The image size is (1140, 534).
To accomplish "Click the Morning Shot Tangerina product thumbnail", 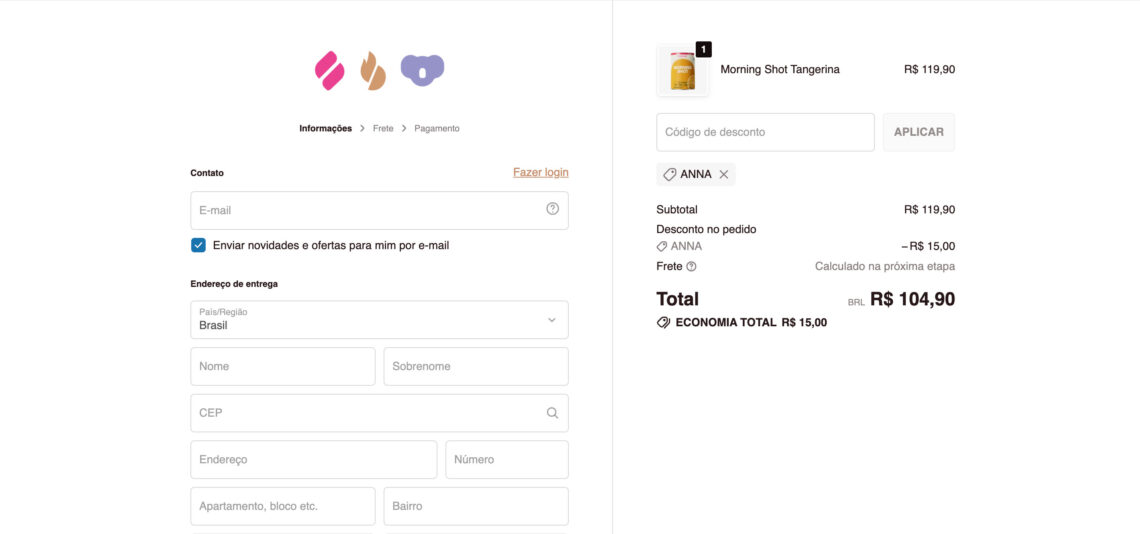I will coord(683,71).
